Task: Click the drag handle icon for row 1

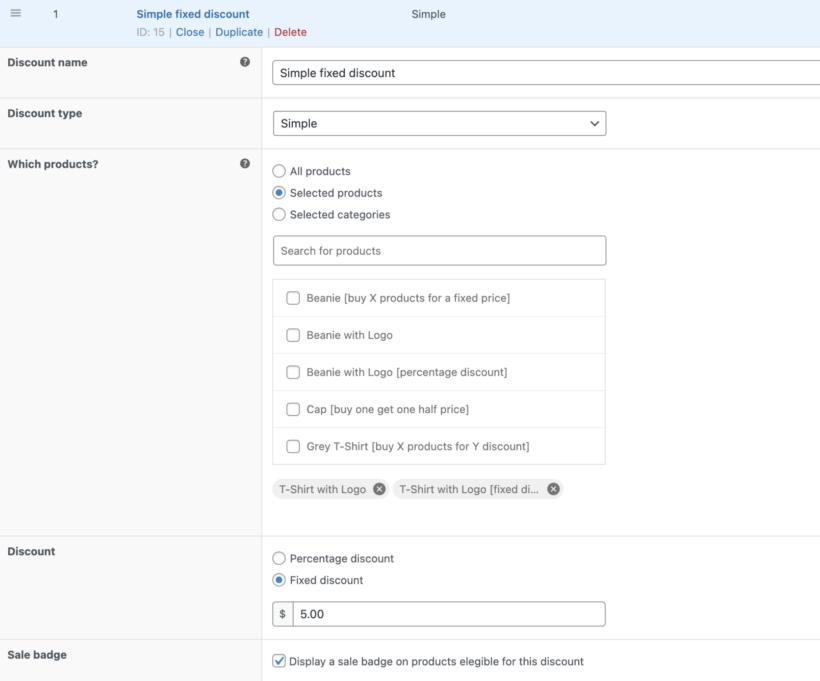Action: pyautogui.click(x=16, y=14)
